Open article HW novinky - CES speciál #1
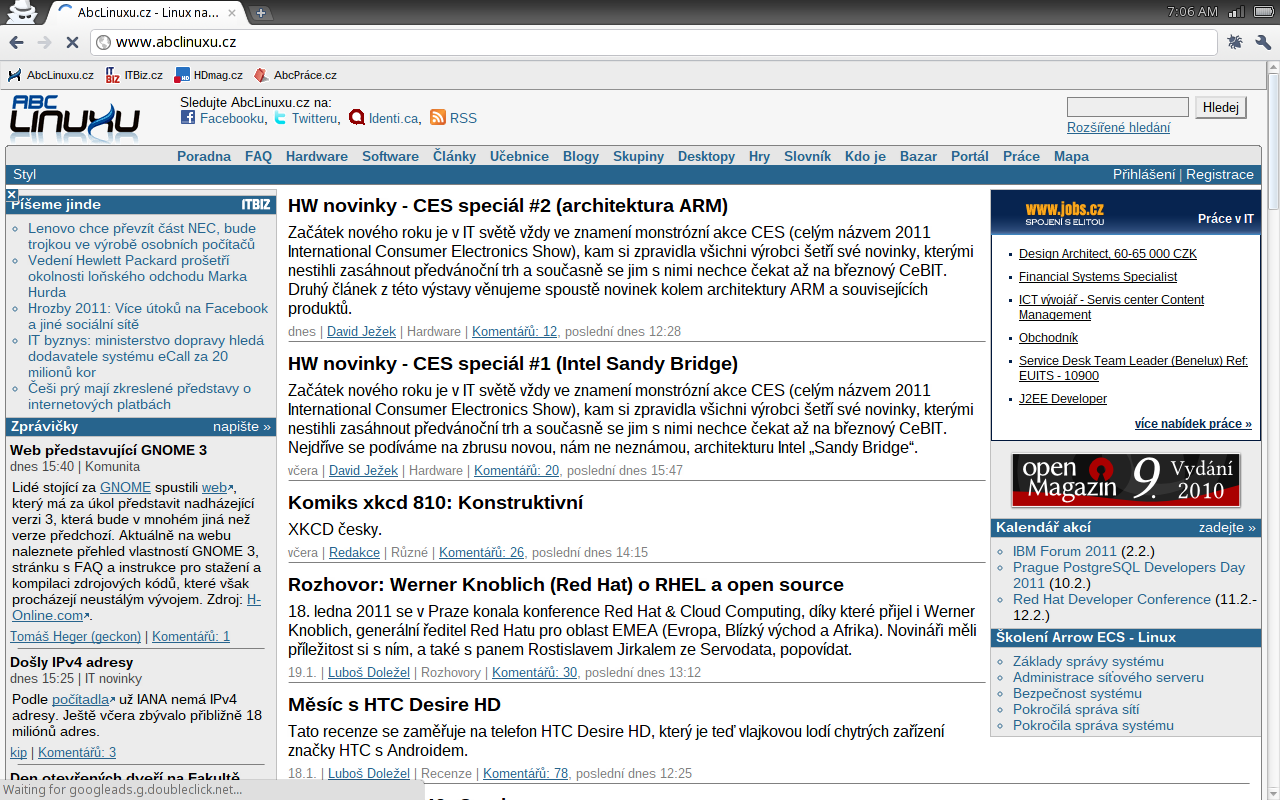Screen dimensions: 1280x800 click(x=513, y=364)
